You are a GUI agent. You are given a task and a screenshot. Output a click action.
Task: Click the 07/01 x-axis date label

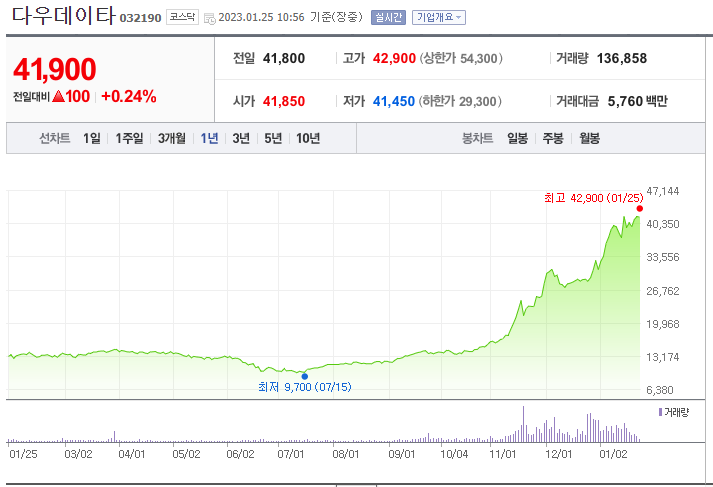tap(291, 454)
